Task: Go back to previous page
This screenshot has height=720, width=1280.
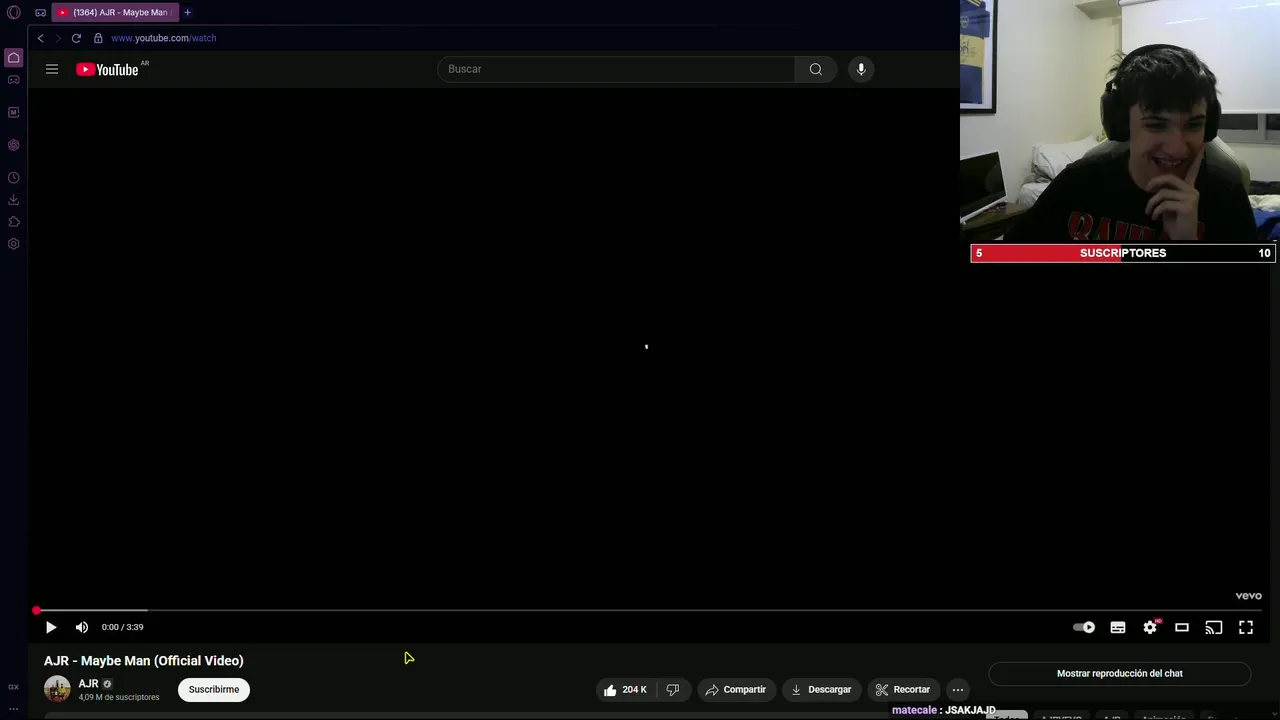Action: click(x=40, y=38)
